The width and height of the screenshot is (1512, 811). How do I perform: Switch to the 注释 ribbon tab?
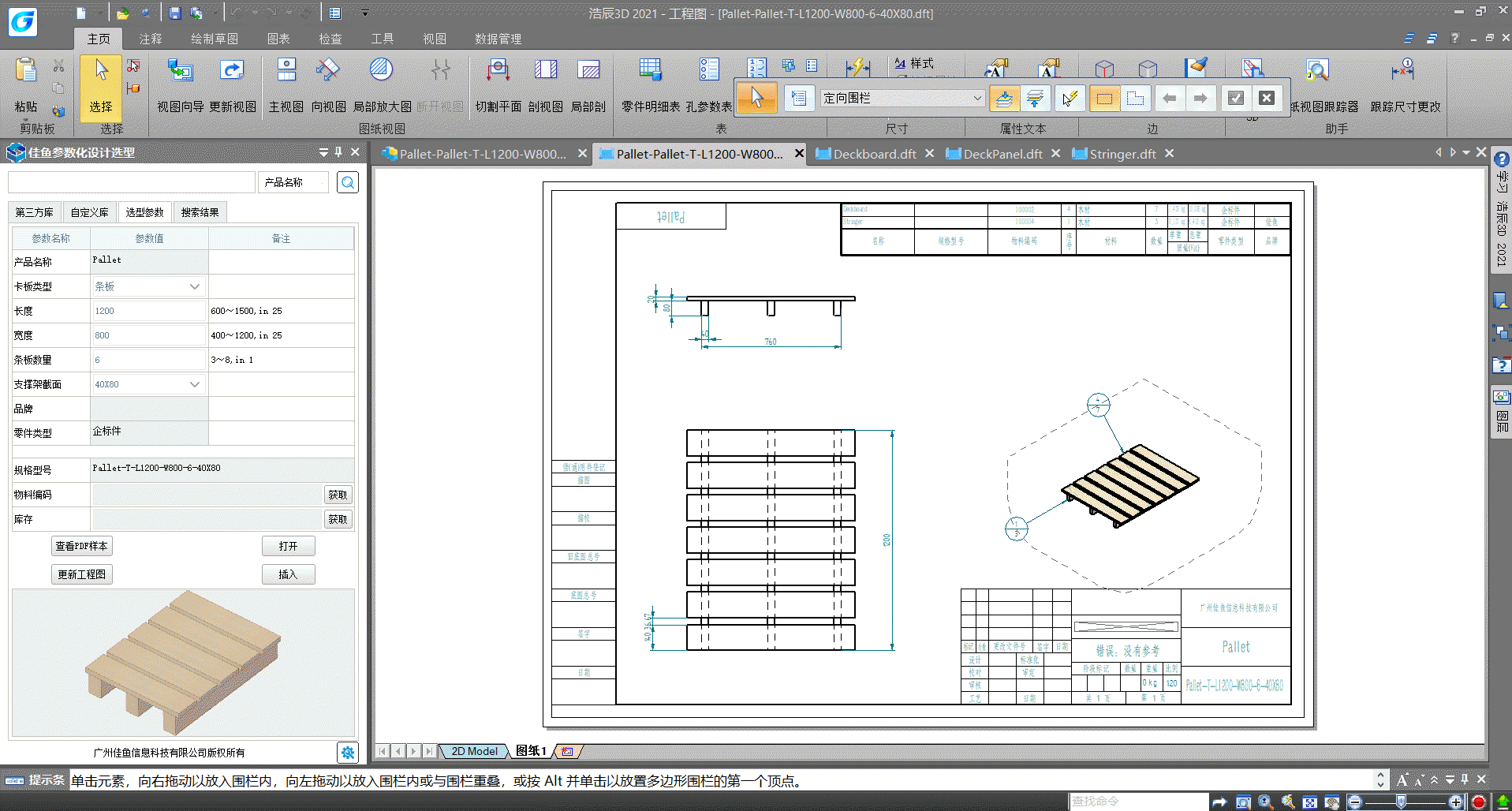click(x=150, y=39)
